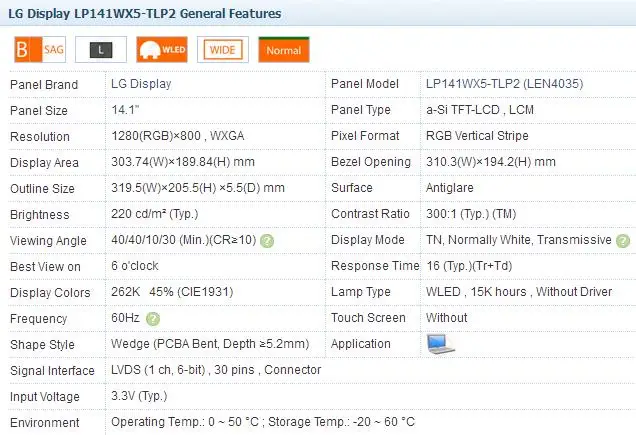
Task: Select the 40/40/10/30 (Min.)(CR≥10) value
Action: 184,240
